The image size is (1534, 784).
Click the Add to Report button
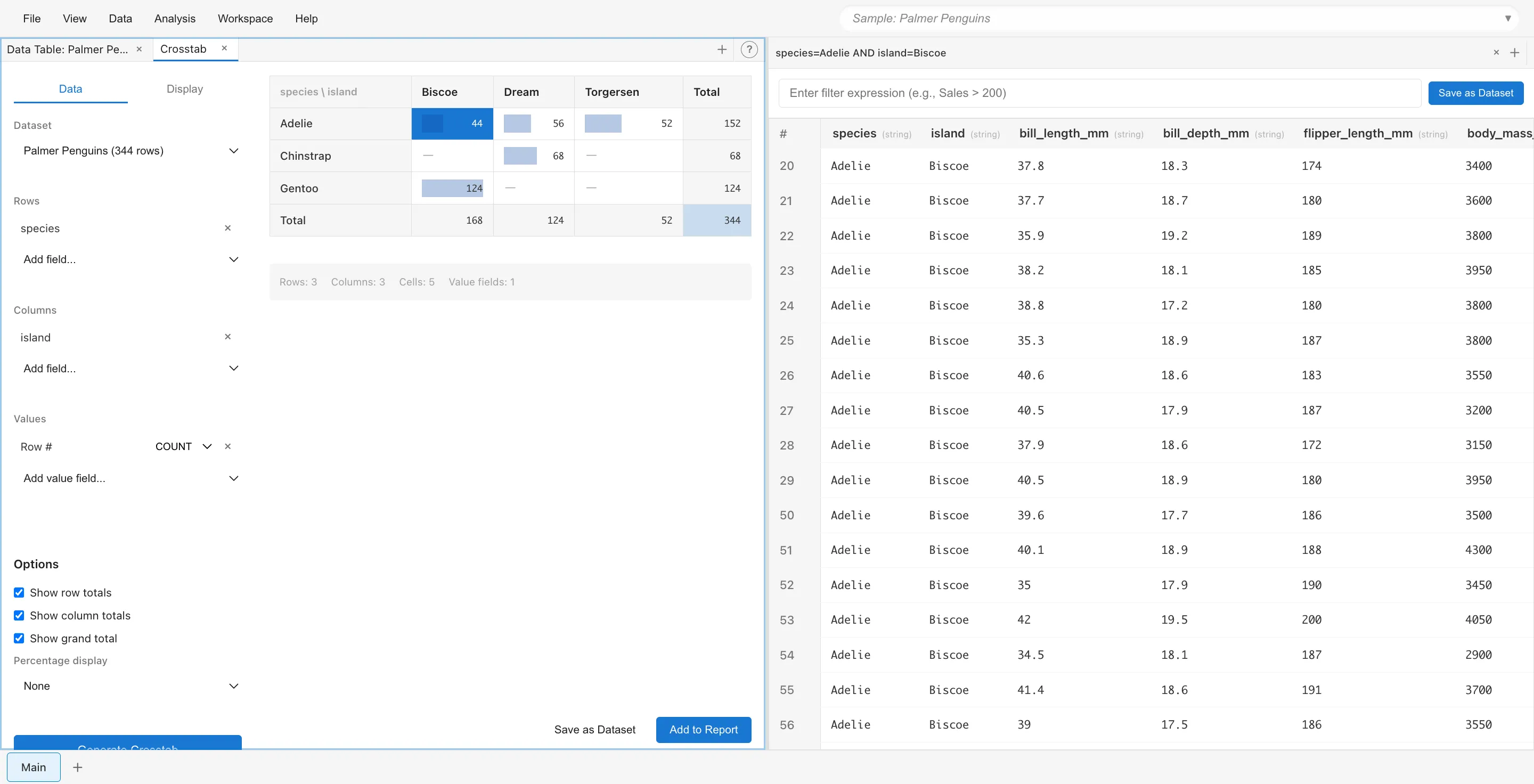coord(703,729)
